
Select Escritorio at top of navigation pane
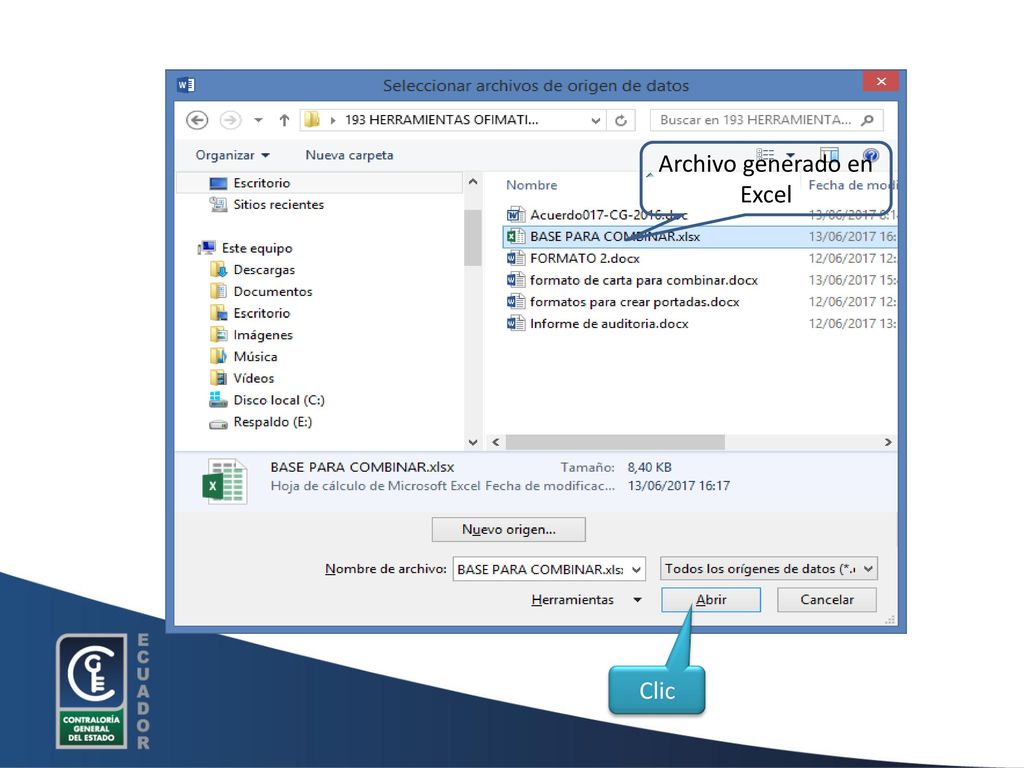tap(261, 183)
